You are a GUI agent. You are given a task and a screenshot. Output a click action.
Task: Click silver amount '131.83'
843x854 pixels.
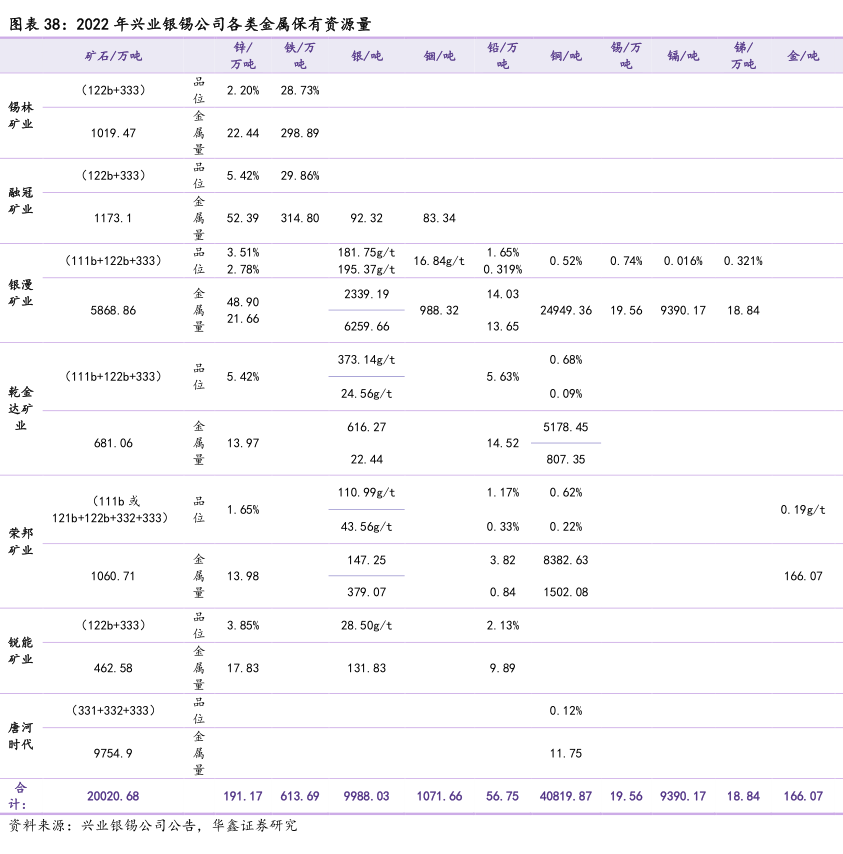tap(366, 668)
